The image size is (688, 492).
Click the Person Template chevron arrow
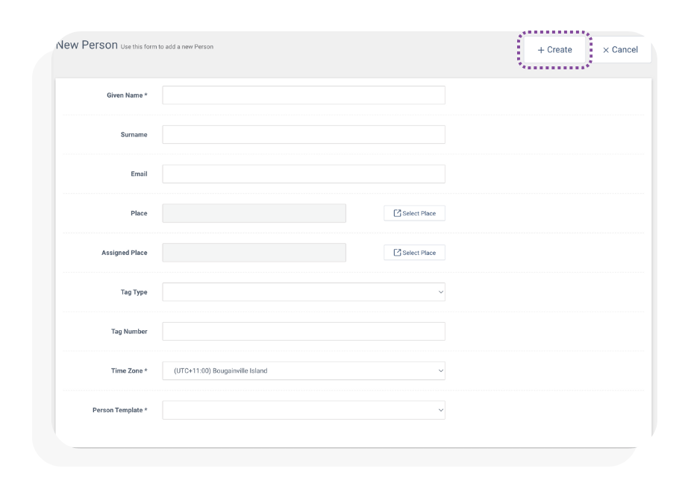tap(441, 410)
